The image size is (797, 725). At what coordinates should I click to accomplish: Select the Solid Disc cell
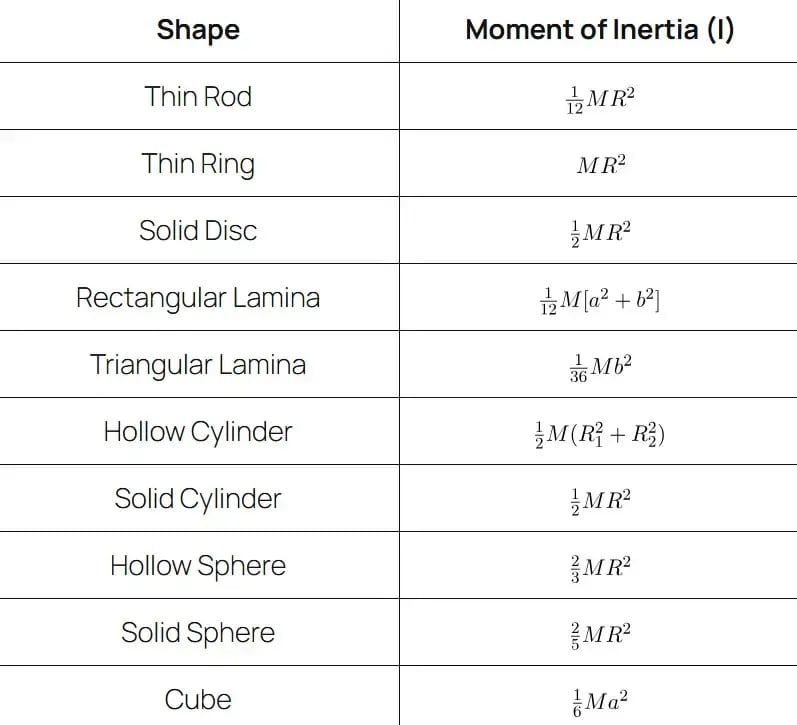(x=198, y=230)
